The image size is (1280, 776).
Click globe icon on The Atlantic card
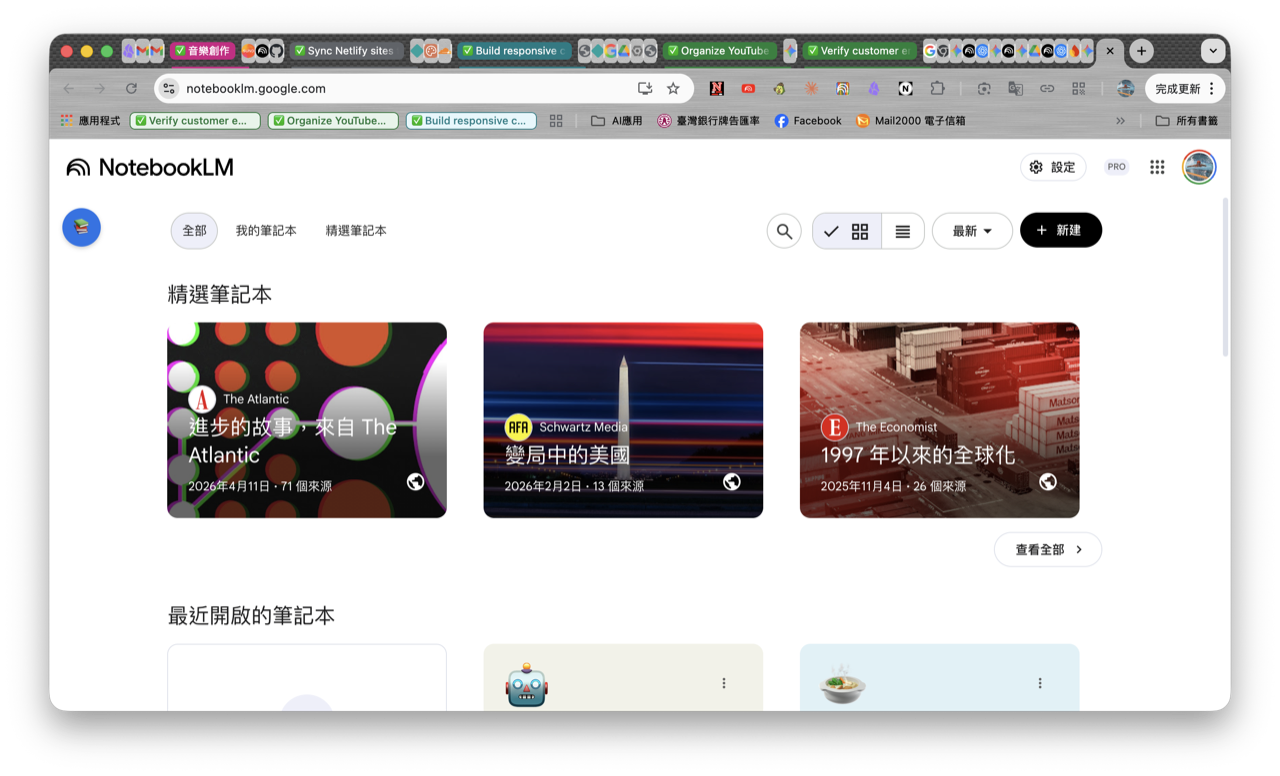(416, 482)
